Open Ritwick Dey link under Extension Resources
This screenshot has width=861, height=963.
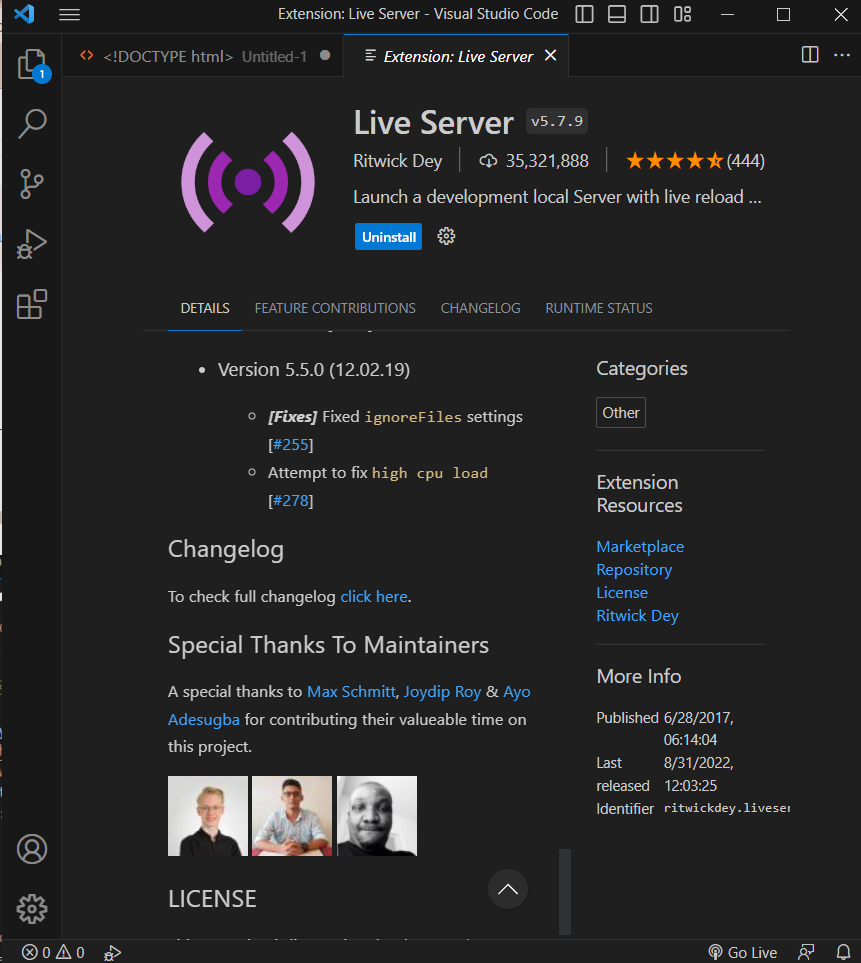click(637, 616)
